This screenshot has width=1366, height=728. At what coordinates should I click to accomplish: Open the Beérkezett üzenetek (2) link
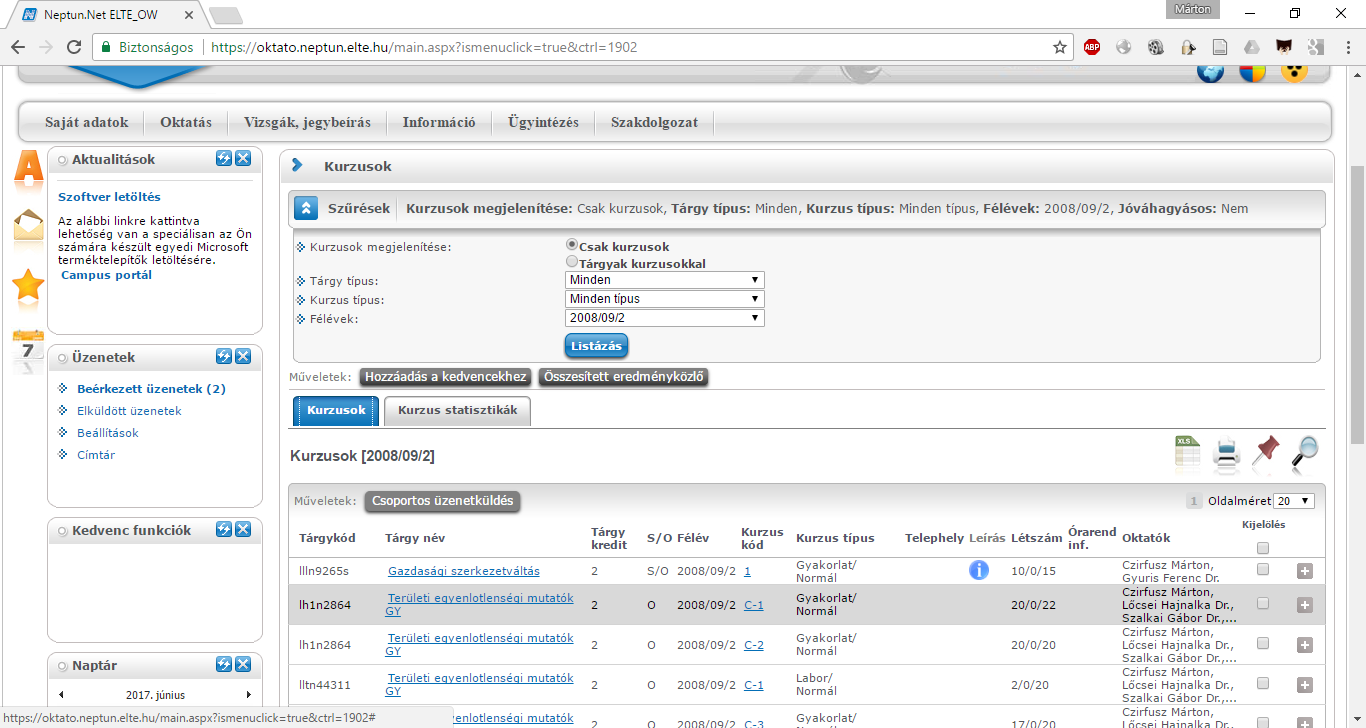[151, 389]
